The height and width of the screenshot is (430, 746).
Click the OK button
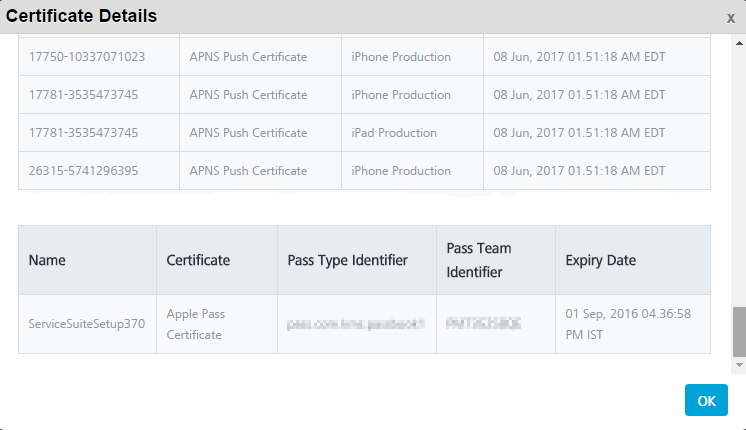(x=706, y=400)
